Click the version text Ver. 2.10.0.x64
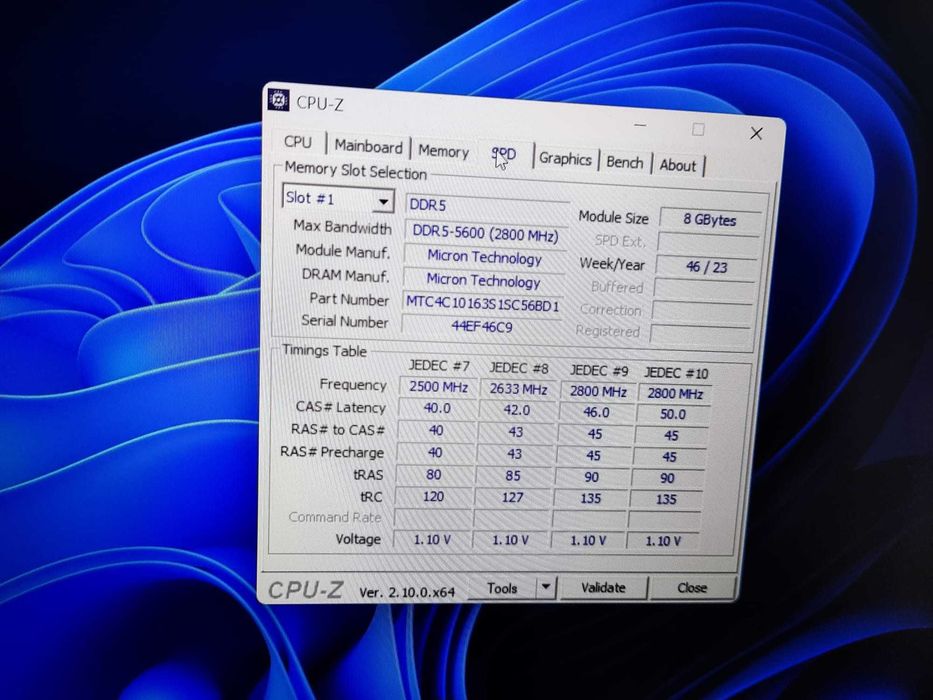Screen dimensions: 933x700 (407, 592)
